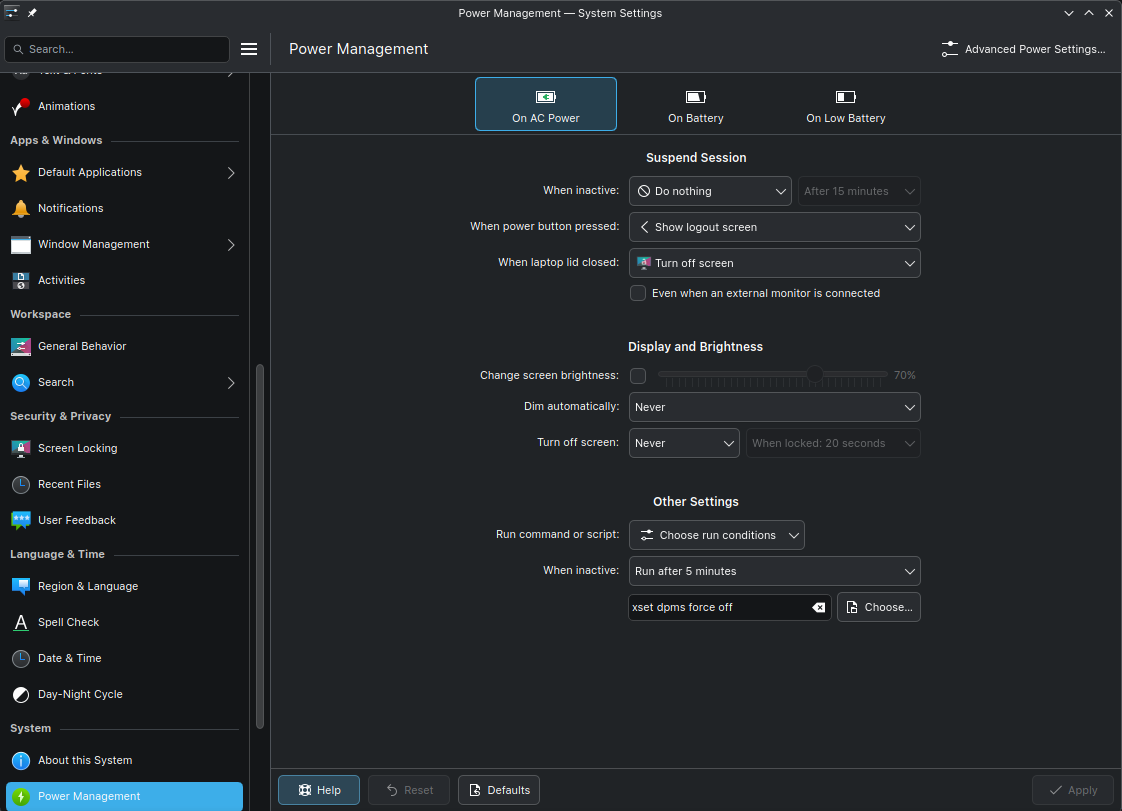
Task: Click the Day-Night Cycle icon
Action: 21,694
